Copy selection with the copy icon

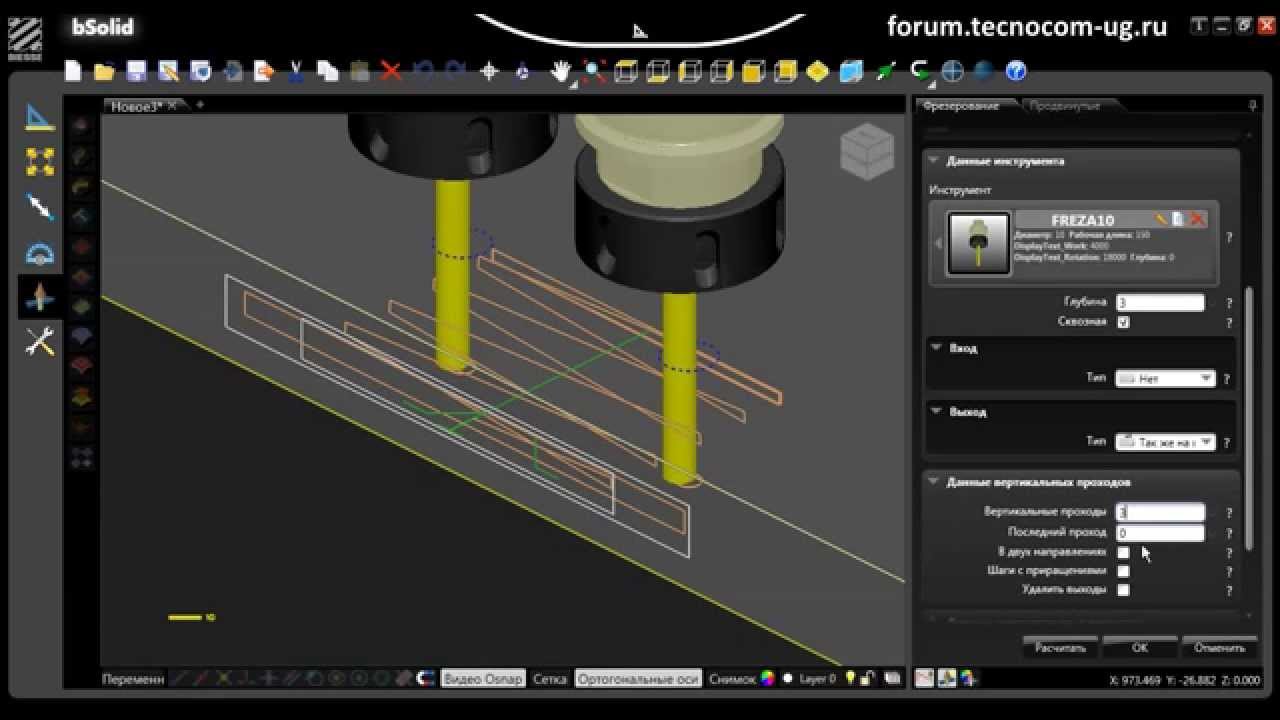(x=328, y=71)
